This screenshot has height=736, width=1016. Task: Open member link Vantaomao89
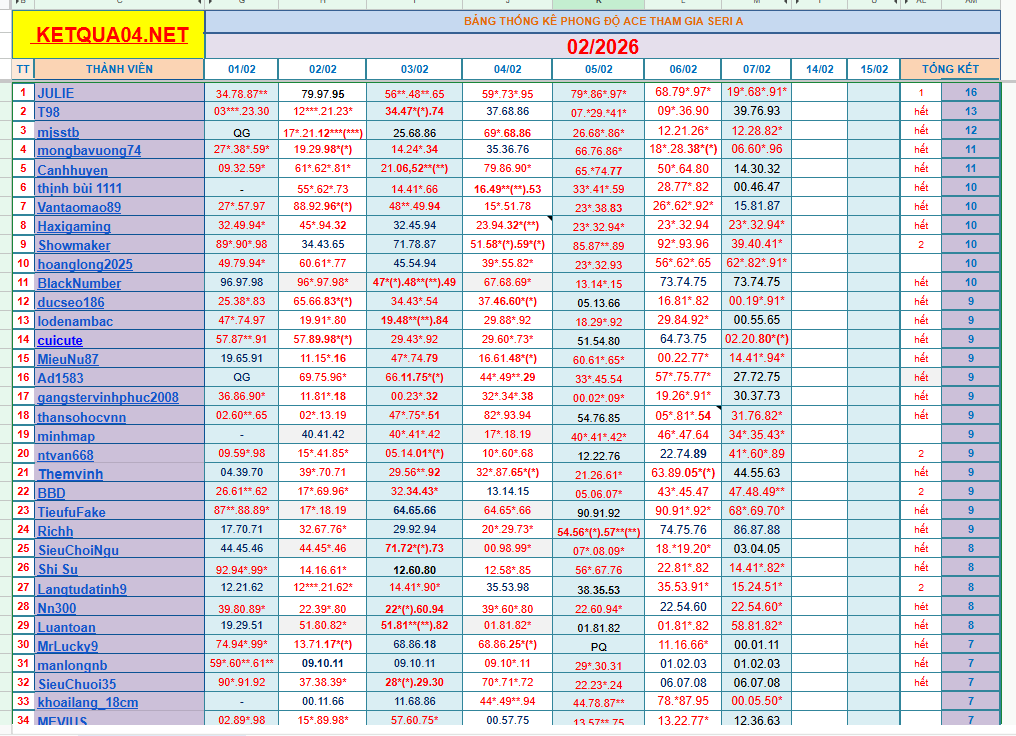79,207
